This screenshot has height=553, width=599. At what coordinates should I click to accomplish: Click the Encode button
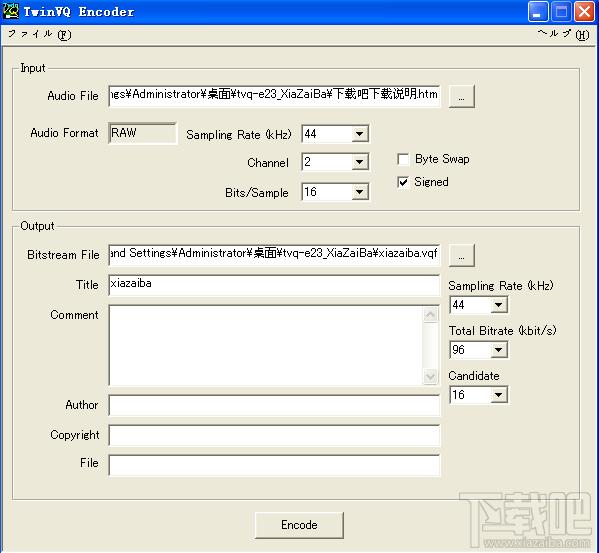[x=299, y=525]
